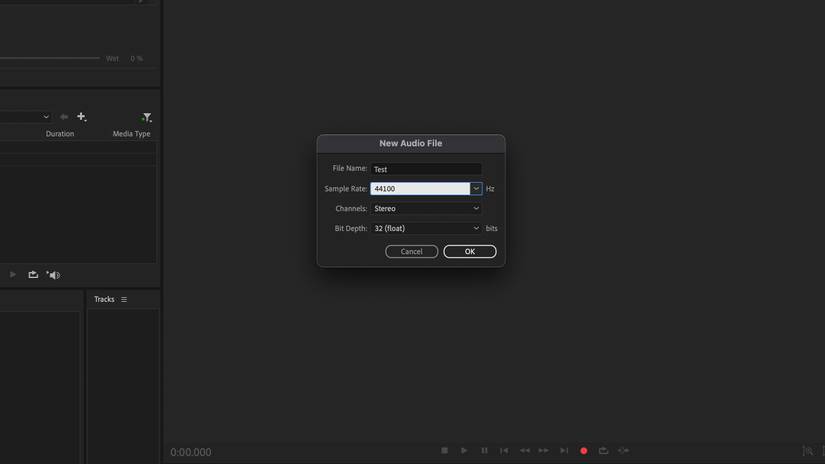Switch to the Tracks tab
825x464 pixels.
pos(104,299)
